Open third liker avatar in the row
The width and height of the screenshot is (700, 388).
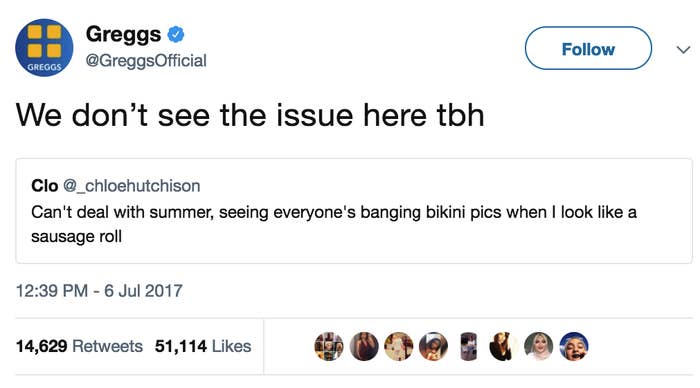click(399, 346)
